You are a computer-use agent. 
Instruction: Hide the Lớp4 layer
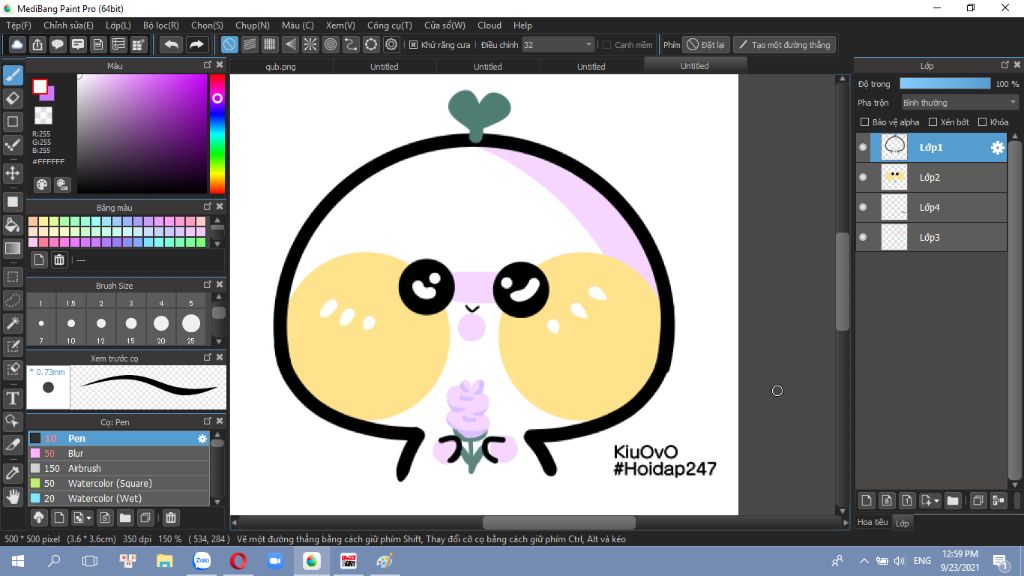863,208
